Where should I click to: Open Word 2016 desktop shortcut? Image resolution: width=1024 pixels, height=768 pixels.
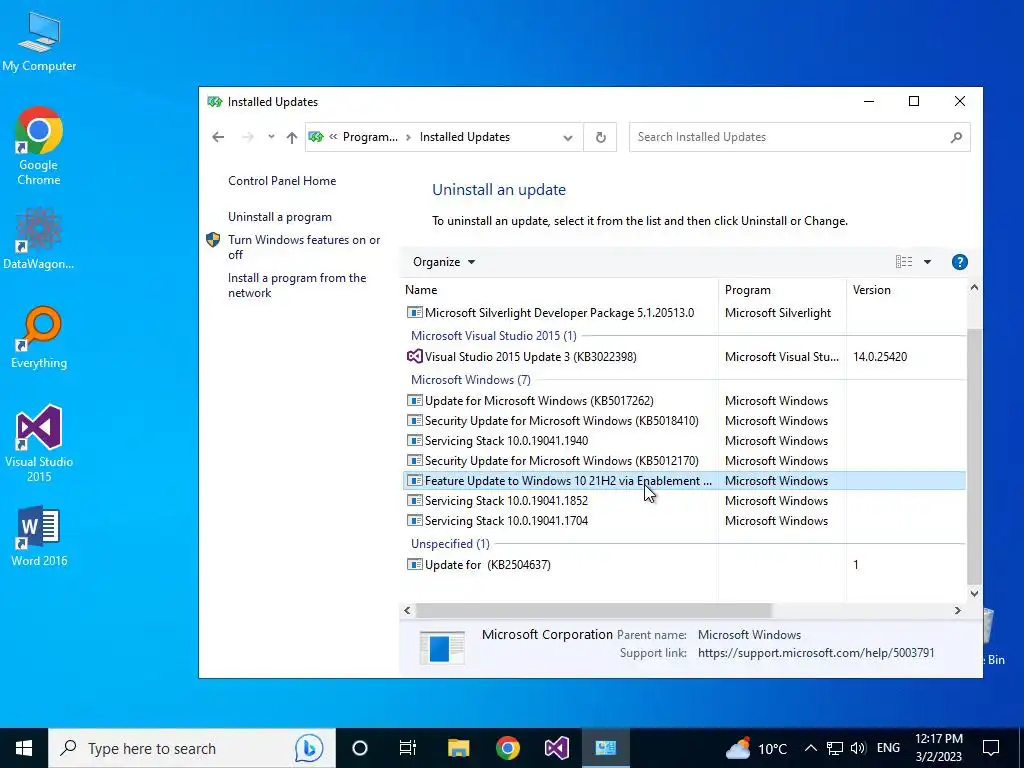pos(39,536)
